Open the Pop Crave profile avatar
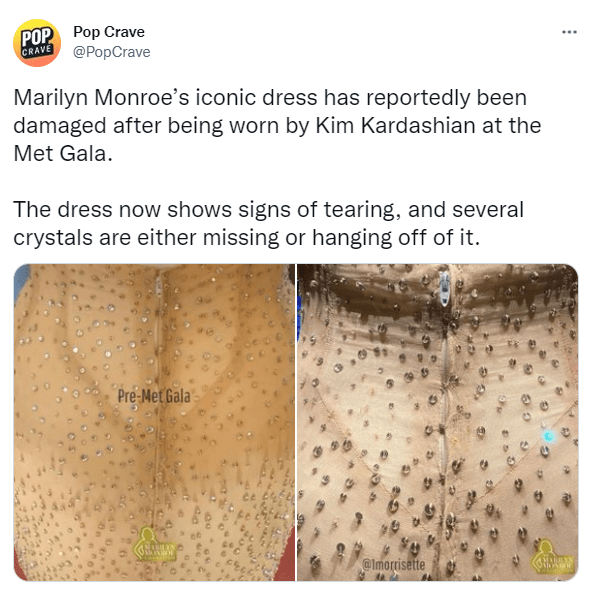Image resolution: width=595 pixels, height=594 pixels. (37, 43)
